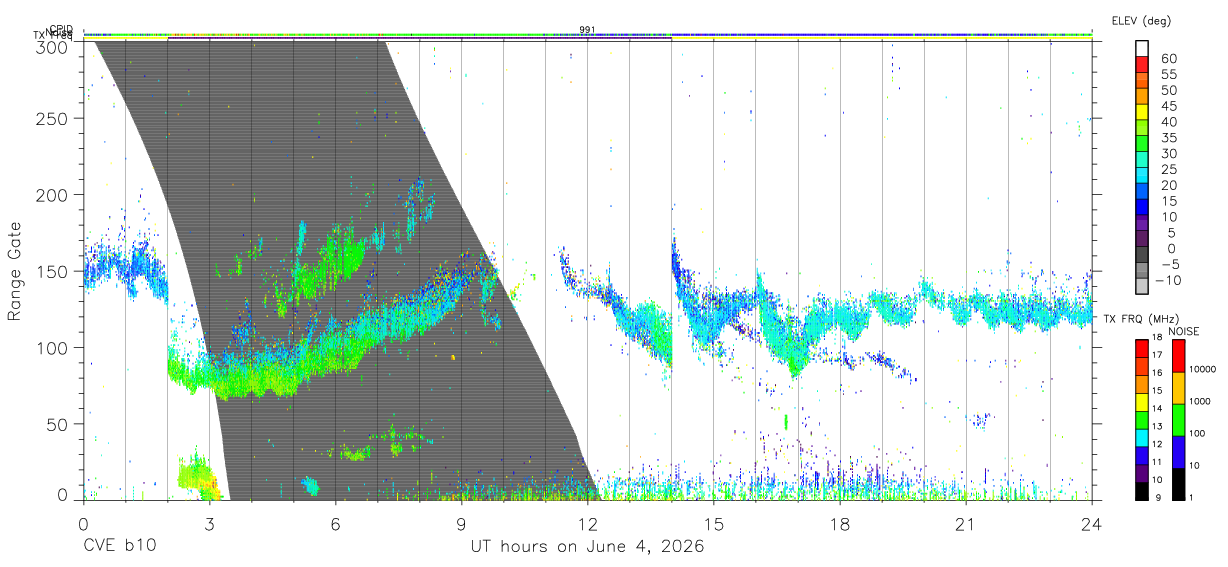Click the 20 degree ELEV scale label
Viewport: 1228px width, 567px height.
(x=1167, y=186)
